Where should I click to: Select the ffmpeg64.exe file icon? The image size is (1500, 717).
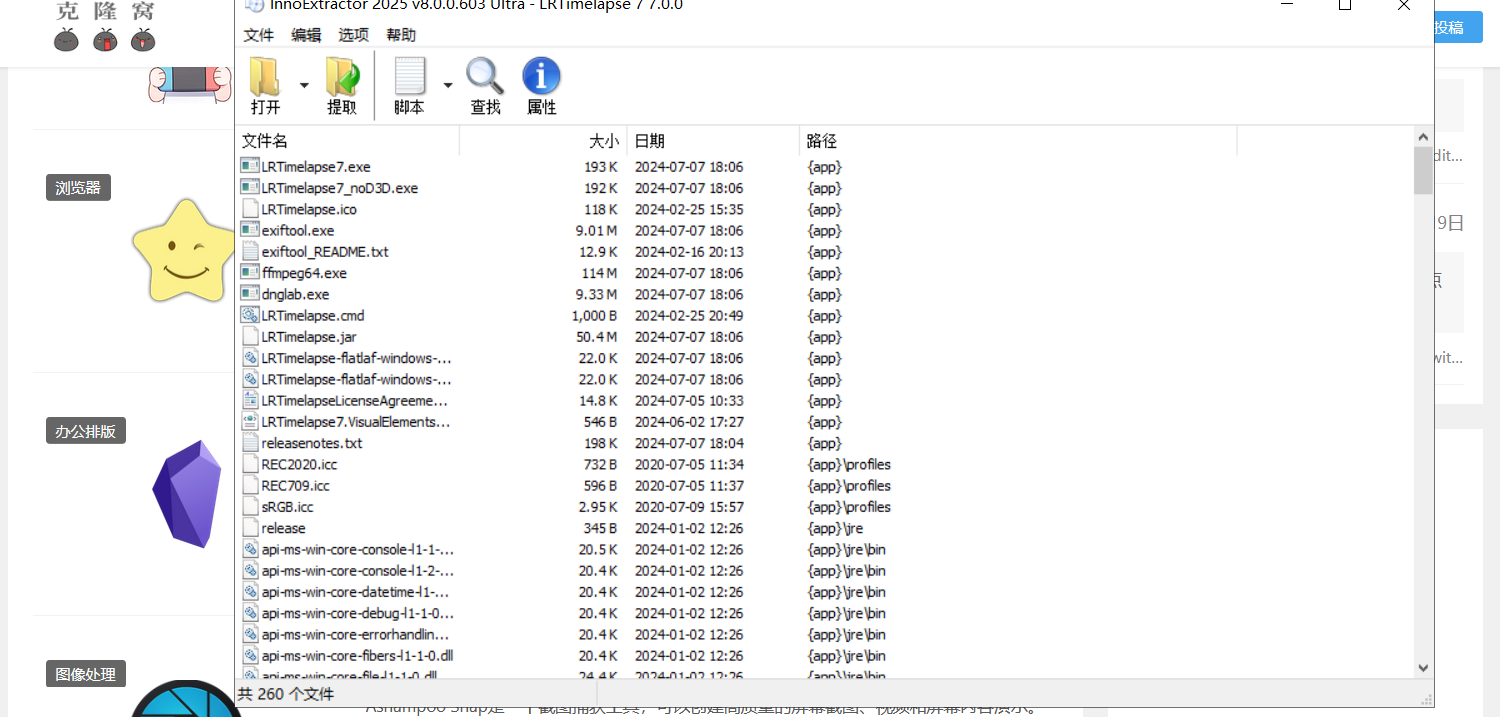pyautogui.click(x=250, y=272)
